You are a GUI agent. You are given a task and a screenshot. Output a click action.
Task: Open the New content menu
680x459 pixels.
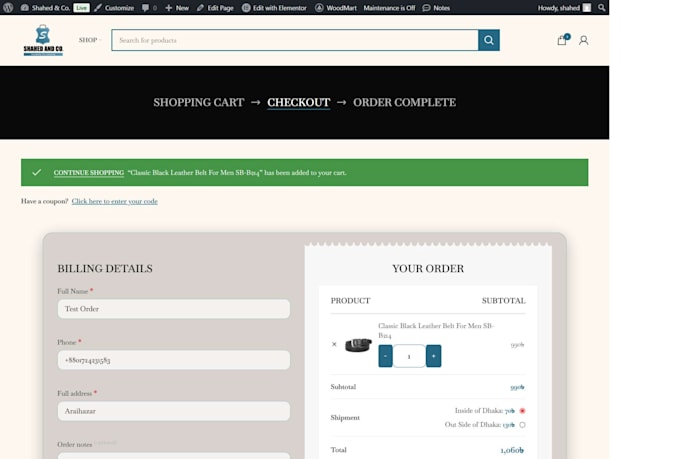coord(177,8)
